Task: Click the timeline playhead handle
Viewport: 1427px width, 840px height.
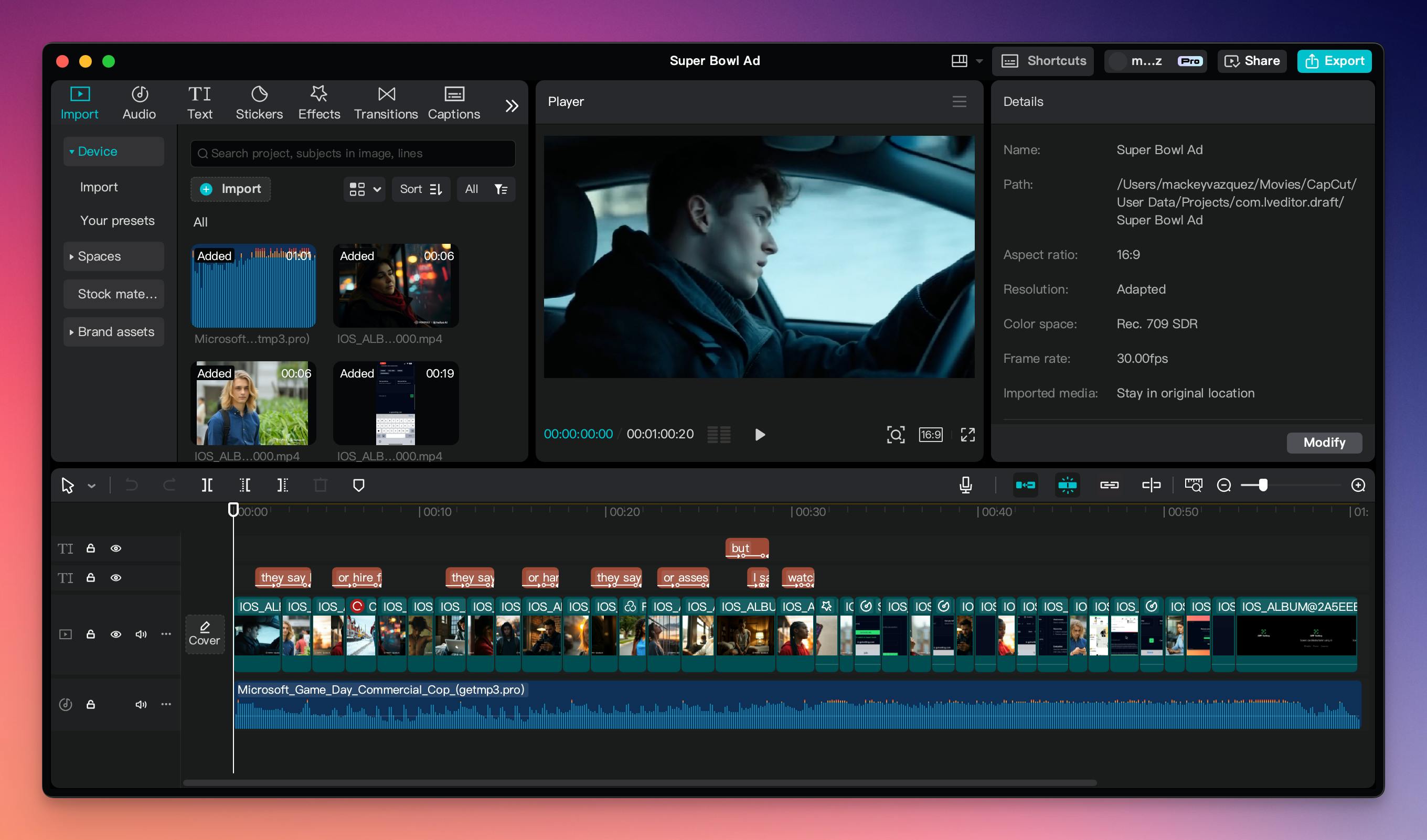Action: point(233,510)
